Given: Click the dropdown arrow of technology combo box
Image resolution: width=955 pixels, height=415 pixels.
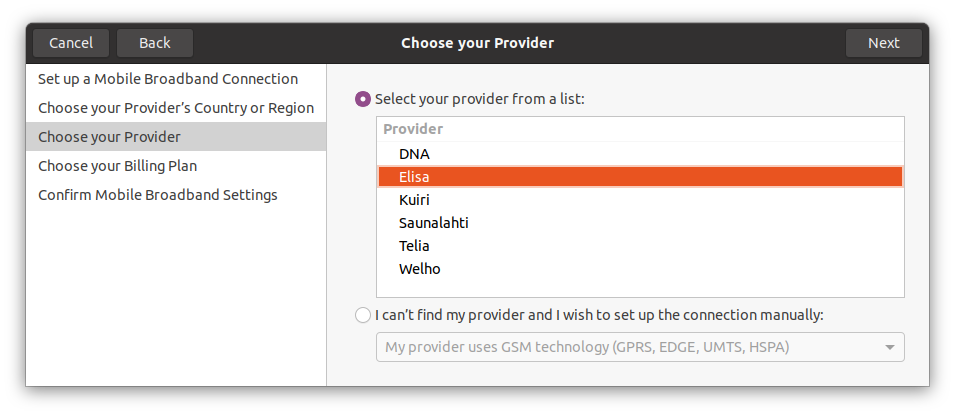Looking at the screenshot, I should tap(889, 347).
